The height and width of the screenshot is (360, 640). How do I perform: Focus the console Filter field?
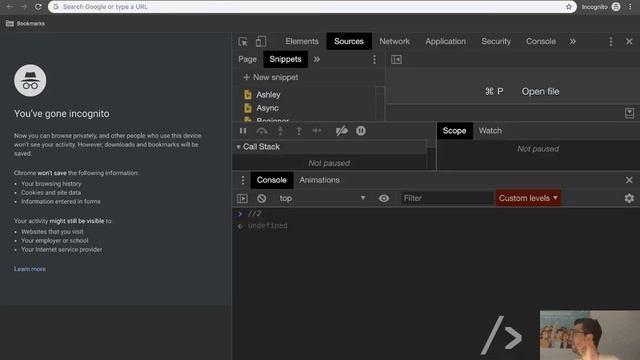pyautogui.click(x=447, y=198)
